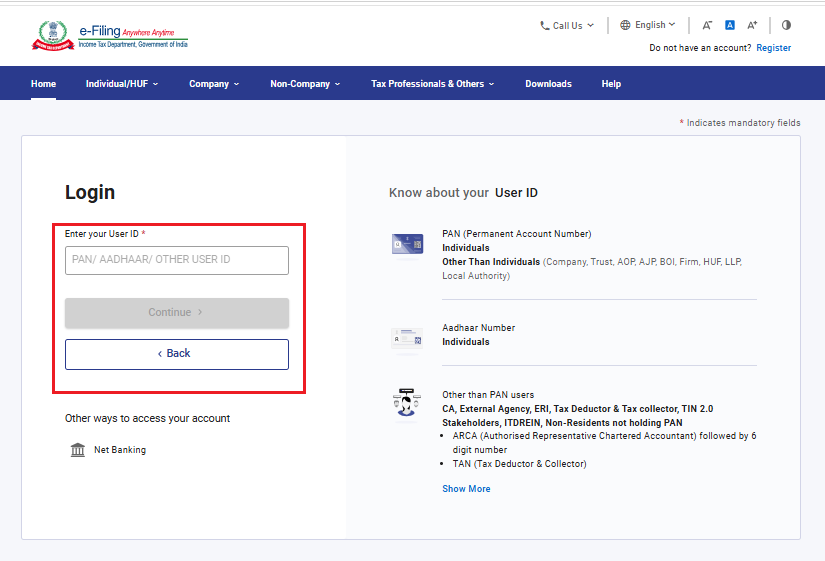Click the Call Us phone icon

pyautogui.click(x=545, y=25)
